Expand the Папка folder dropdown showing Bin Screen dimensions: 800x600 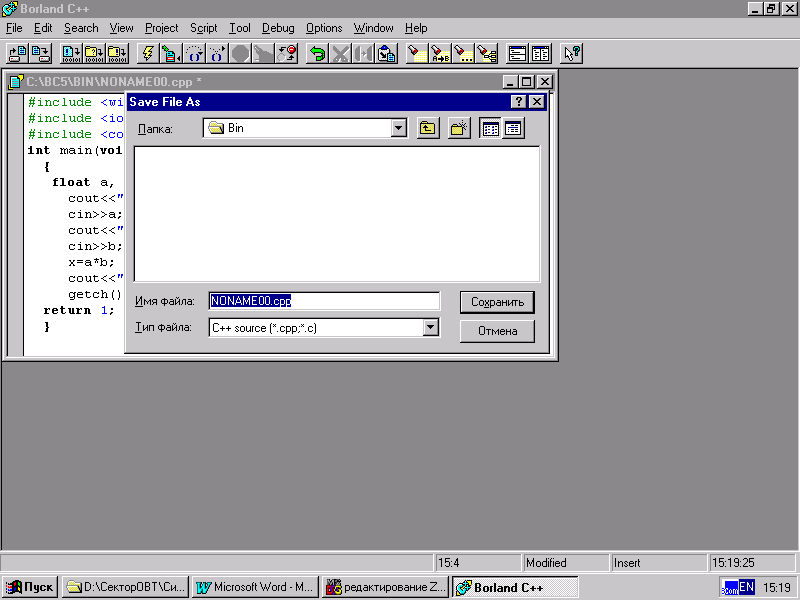point(399,128)
